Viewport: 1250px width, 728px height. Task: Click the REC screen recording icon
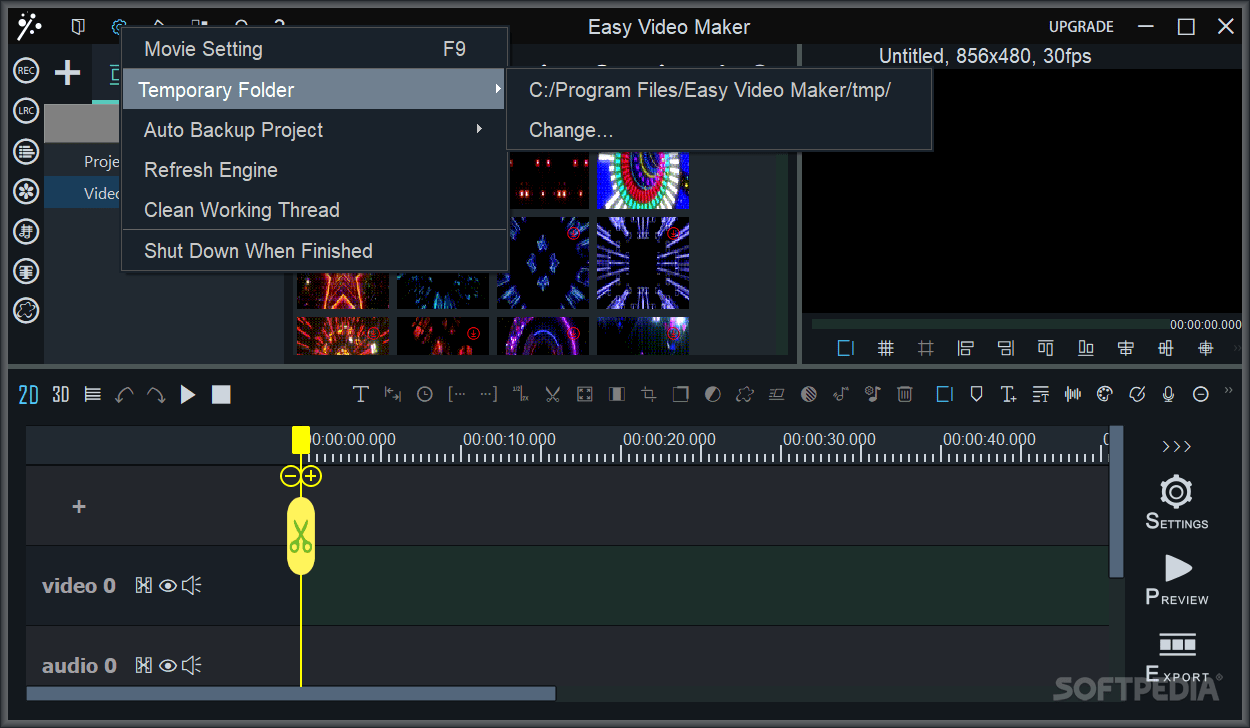26,71
